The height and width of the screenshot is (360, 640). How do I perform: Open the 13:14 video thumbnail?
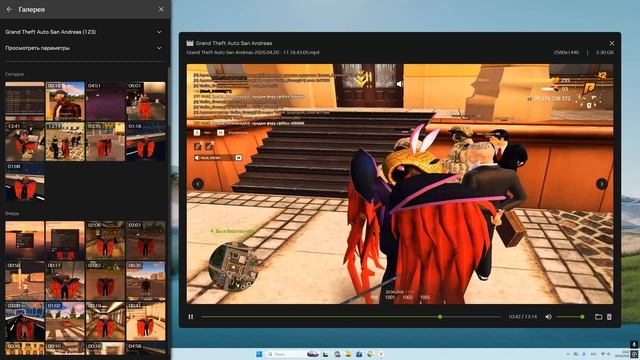pos(65,142)
